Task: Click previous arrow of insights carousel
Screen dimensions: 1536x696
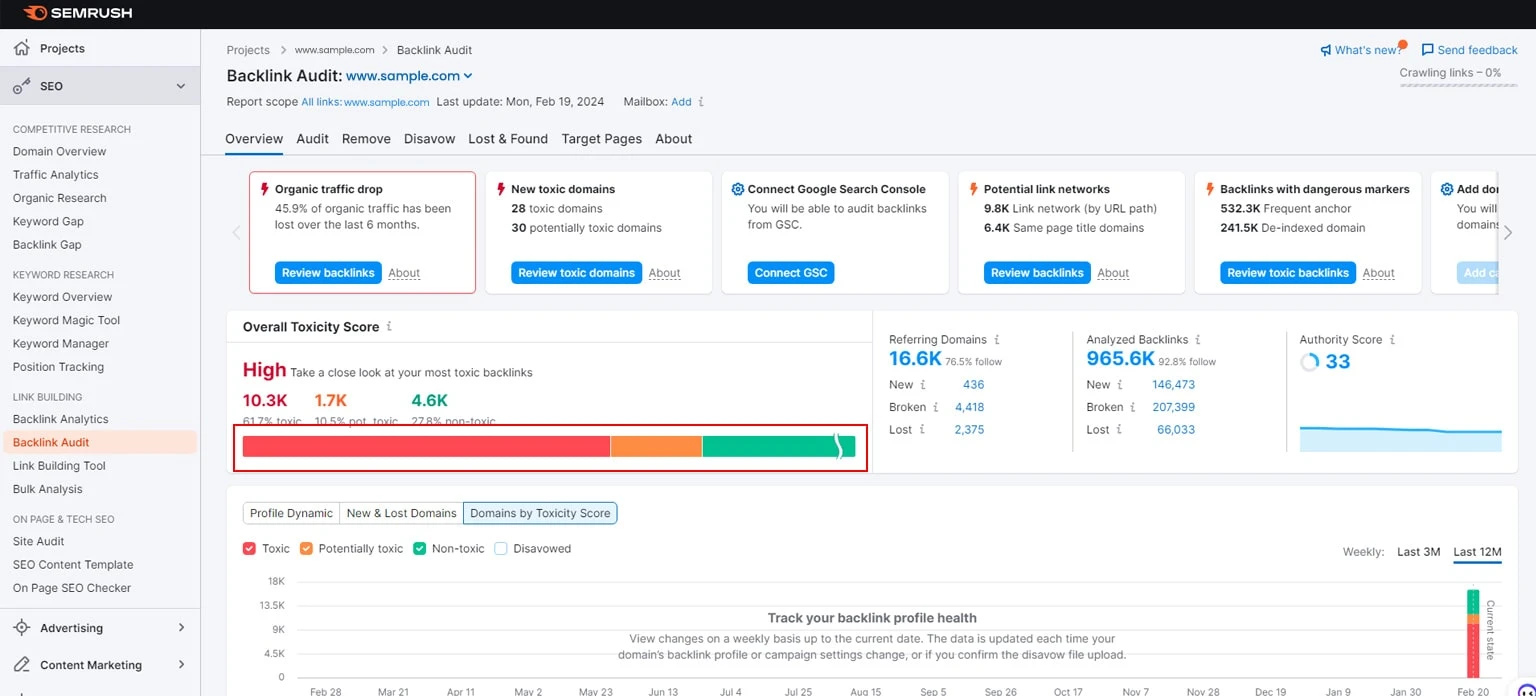Action: click(237, 233)
